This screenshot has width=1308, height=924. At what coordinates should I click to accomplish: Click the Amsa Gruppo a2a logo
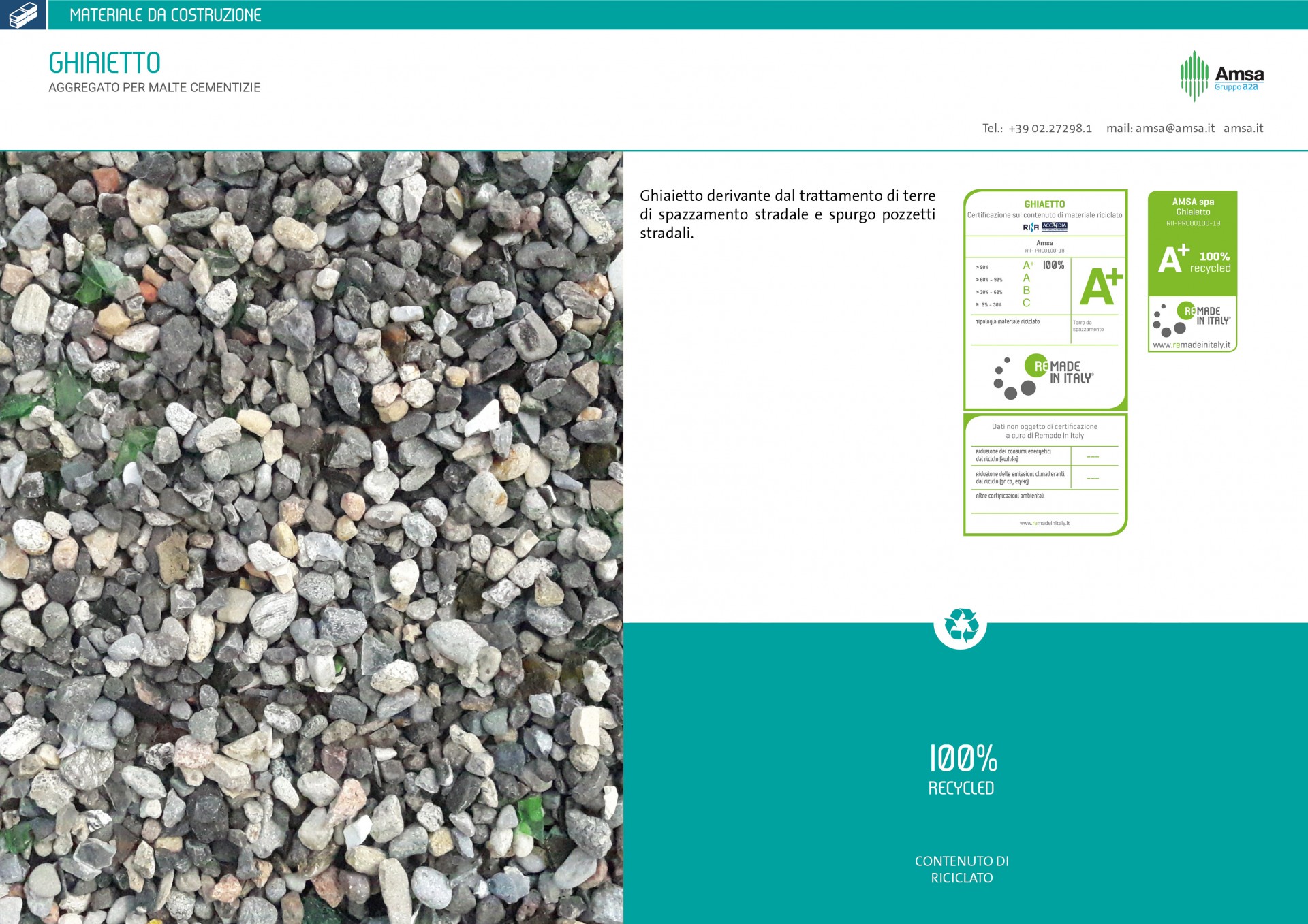point(1222,76)
